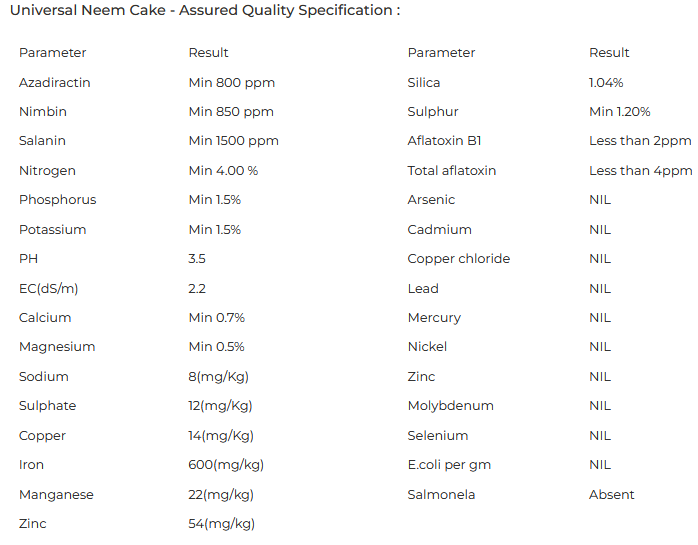Select the EC(dS/m) parameter label

pyautogui.click(x=48, y=288)
